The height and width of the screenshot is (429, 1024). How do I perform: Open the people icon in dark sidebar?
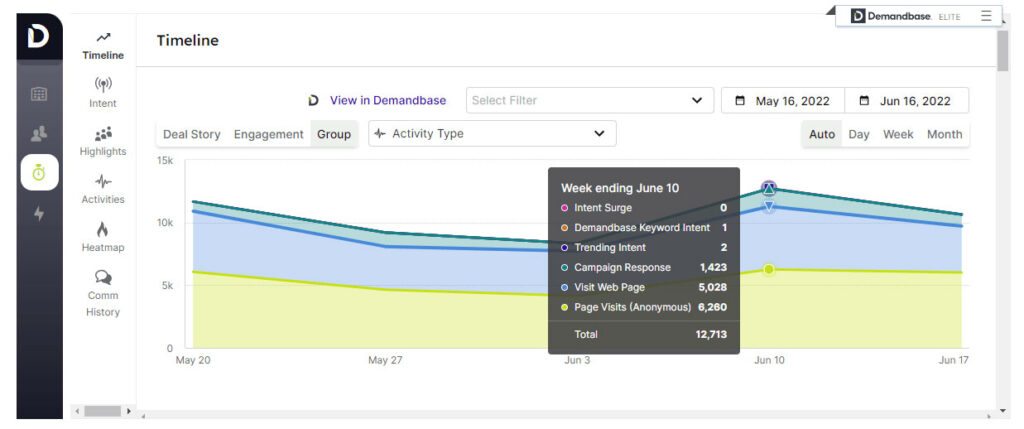pyautogui.click(x=39, y=133)
